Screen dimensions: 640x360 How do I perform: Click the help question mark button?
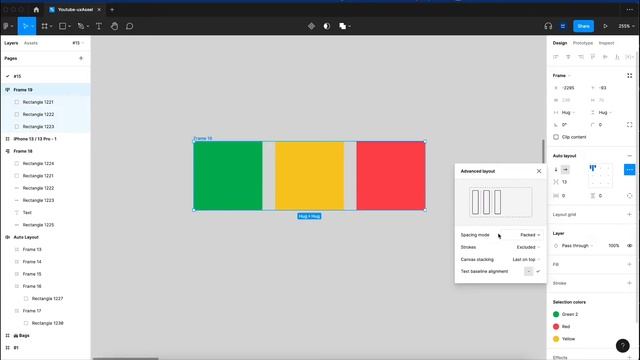pyautogui.click(x=622, y=346)
